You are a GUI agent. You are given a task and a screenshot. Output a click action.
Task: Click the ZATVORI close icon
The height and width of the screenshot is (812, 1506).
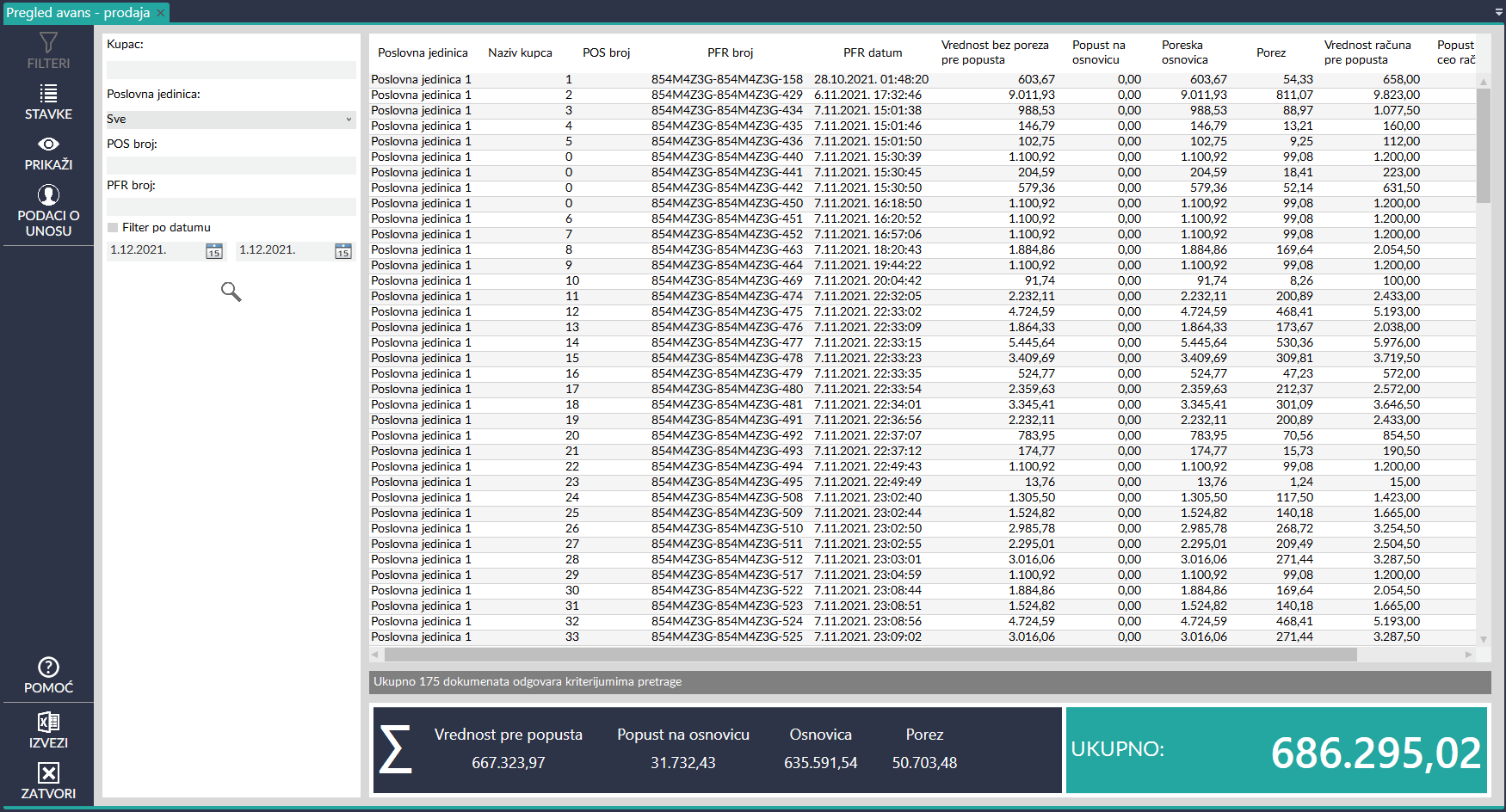(48, 773)
